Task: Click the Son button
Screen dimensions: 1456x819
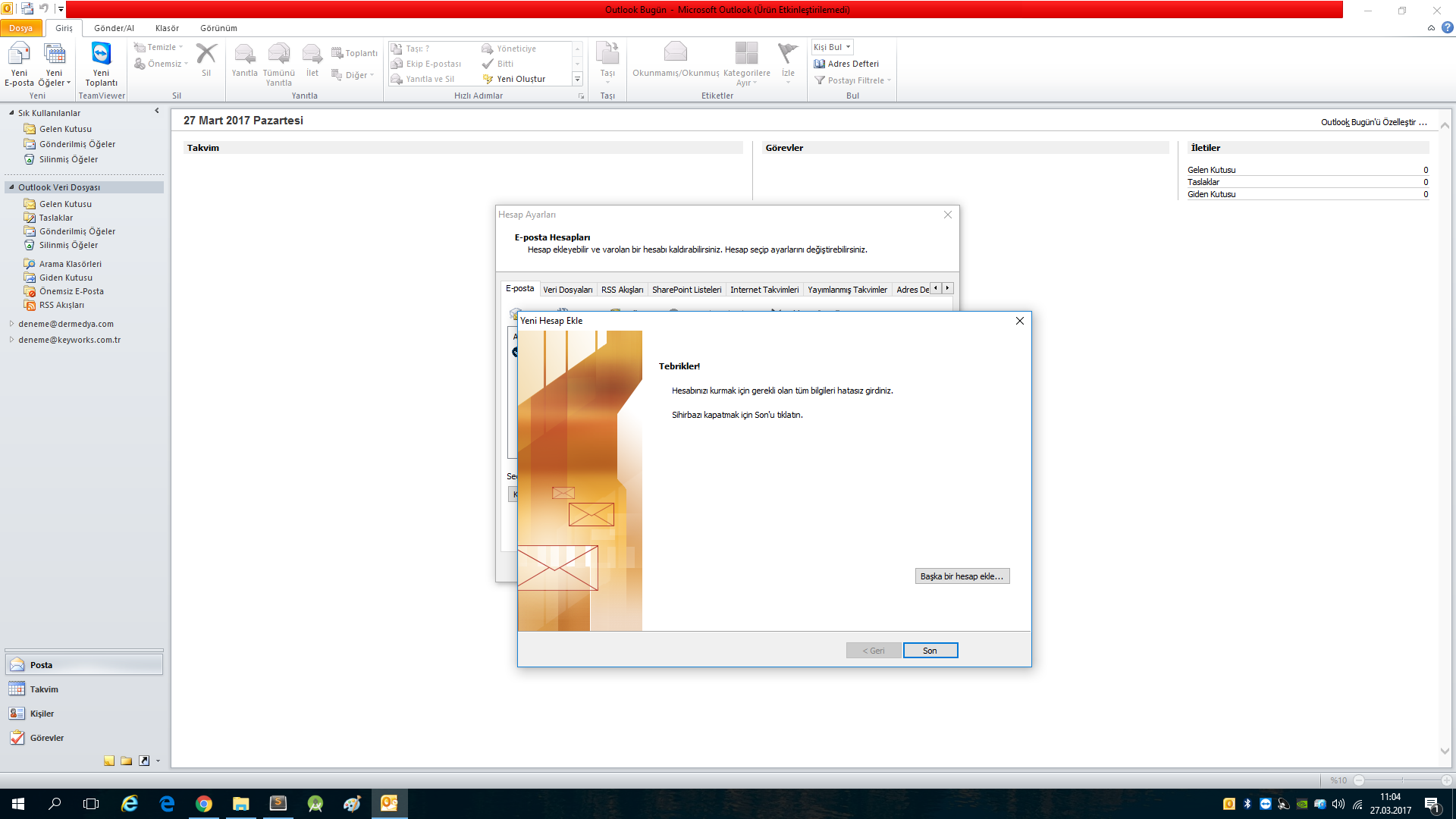Action: [930, 651]
